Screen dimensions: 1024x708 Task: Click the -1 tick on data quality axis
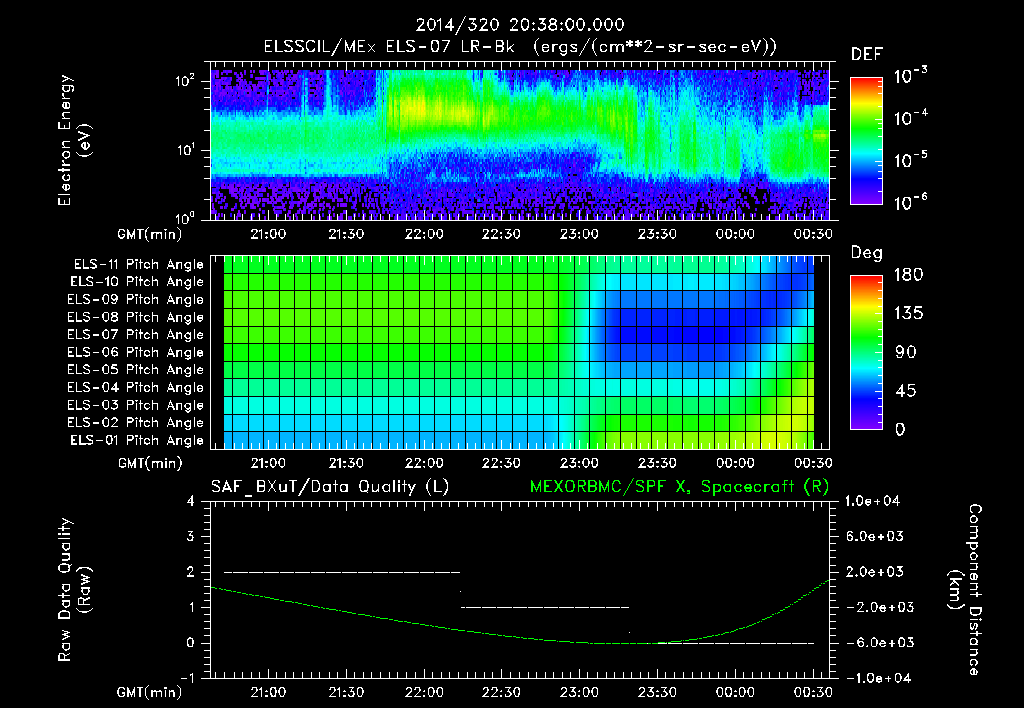[x=187, y=678]
